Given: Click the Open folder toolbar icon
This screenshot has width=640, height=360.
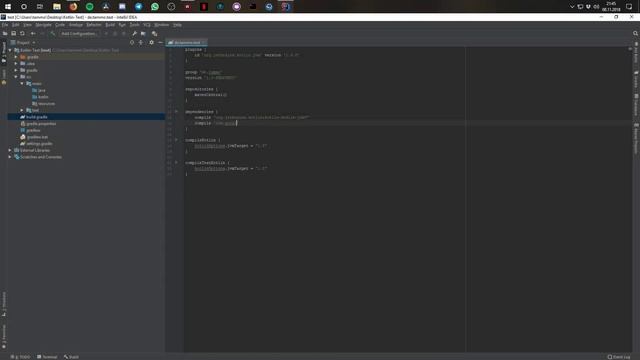Looking at the screenshot, I should 5,33.
